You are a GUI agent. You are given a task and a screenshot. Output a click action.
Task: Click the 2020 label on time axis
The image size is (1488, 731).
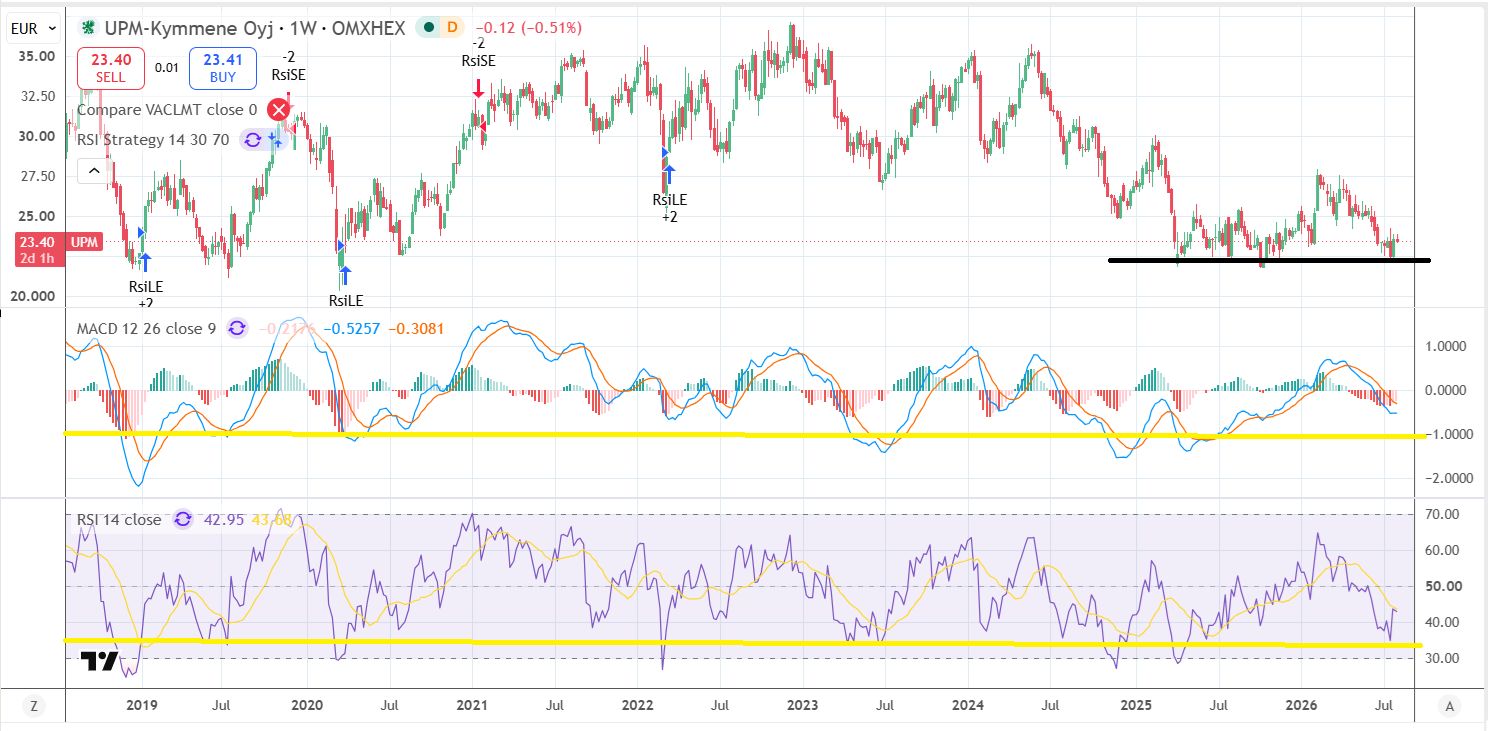pos(306,706)
